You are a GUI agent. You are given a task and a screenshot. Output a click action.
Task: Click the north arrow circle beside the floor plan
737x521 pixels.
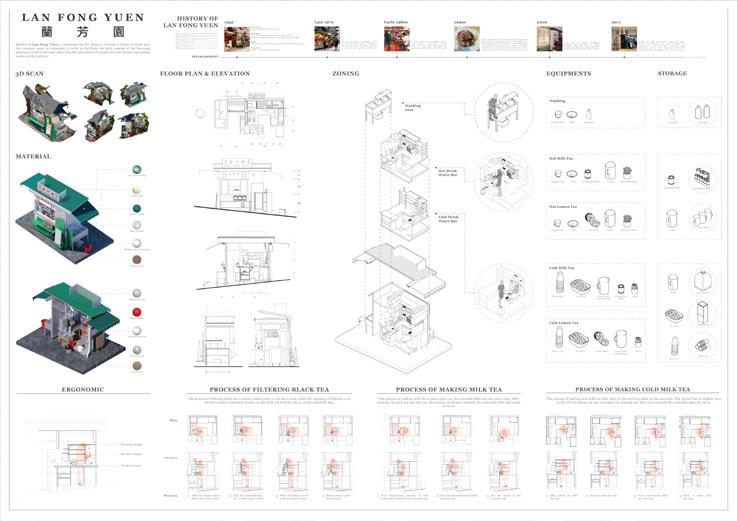tap(200, 113)
